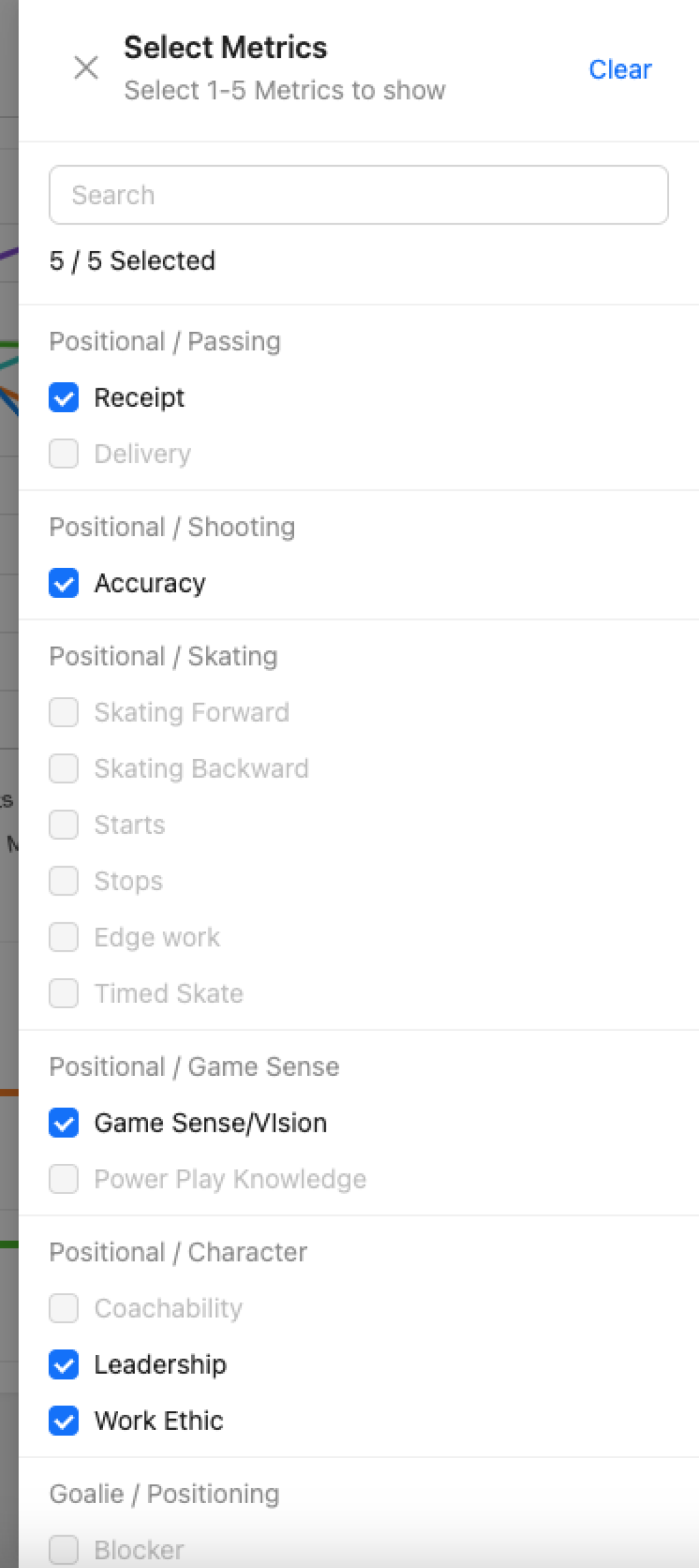This screenshot has height=1568, width=699.
Task: Click the Leadership label text
Action: pos(160,1365)
